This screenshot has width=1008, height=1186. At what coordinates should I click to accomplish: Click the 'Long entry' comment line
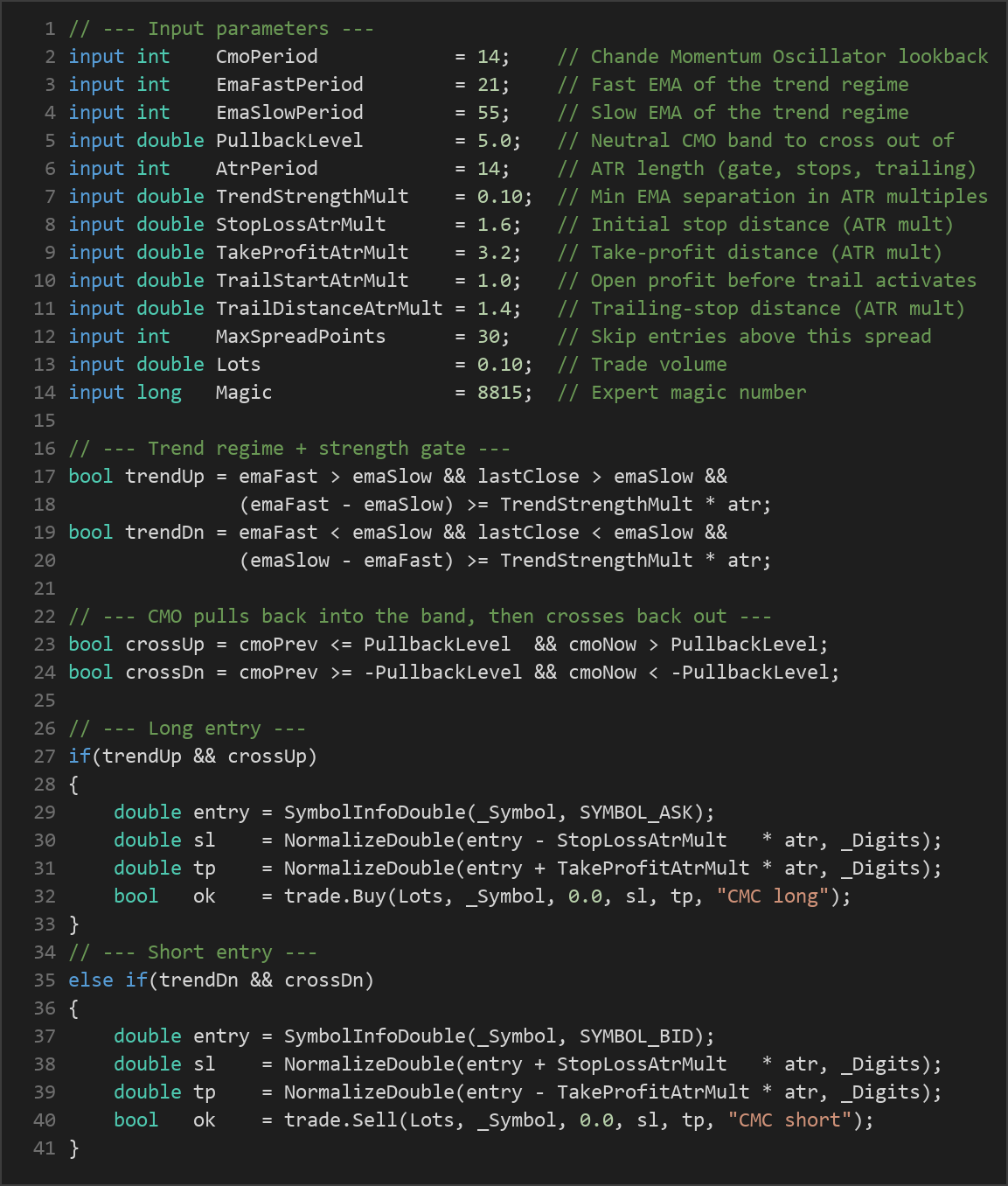coord(187,729)
